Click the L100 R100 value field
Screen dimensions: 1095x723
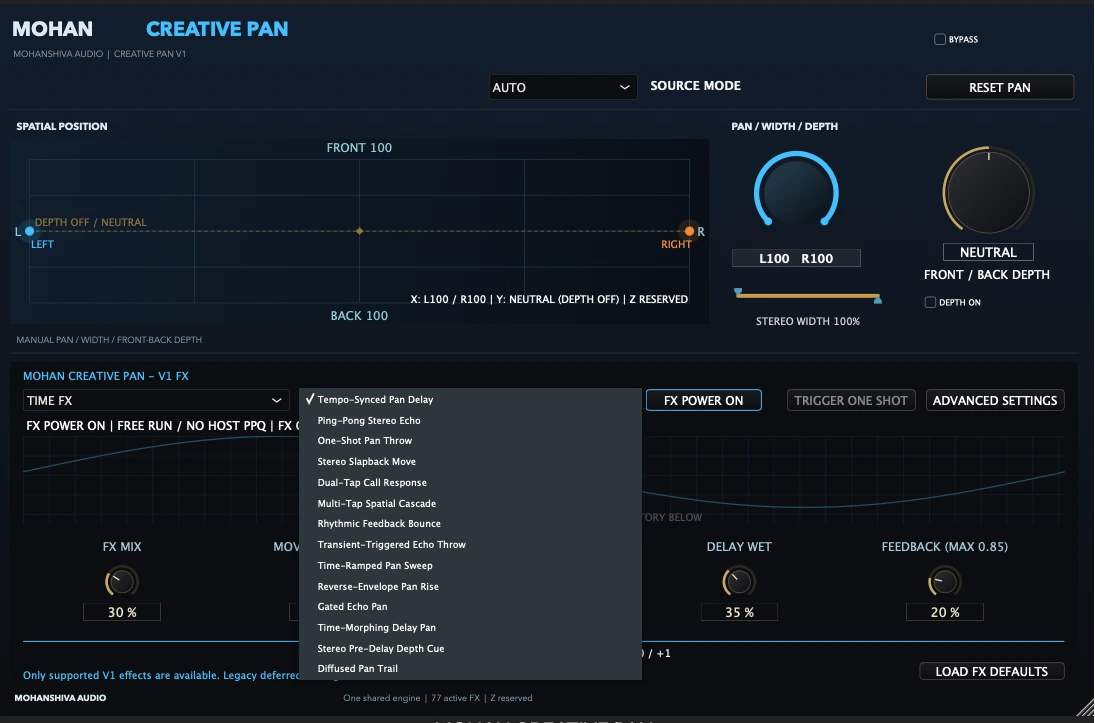tap(796, 258)
